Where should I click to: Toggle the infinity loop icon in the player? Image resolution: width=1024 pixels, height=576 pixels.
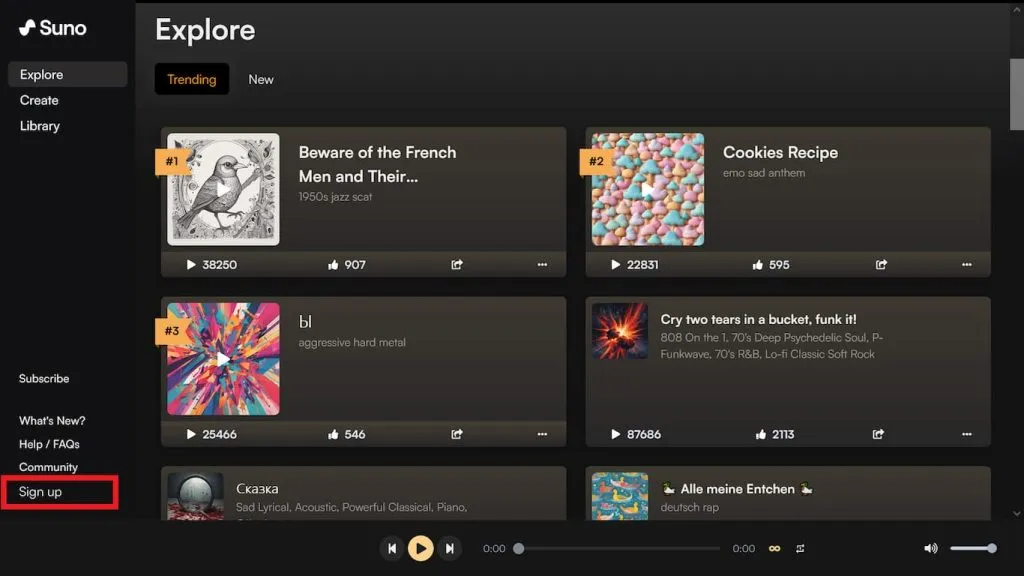[x=774, y=548]
